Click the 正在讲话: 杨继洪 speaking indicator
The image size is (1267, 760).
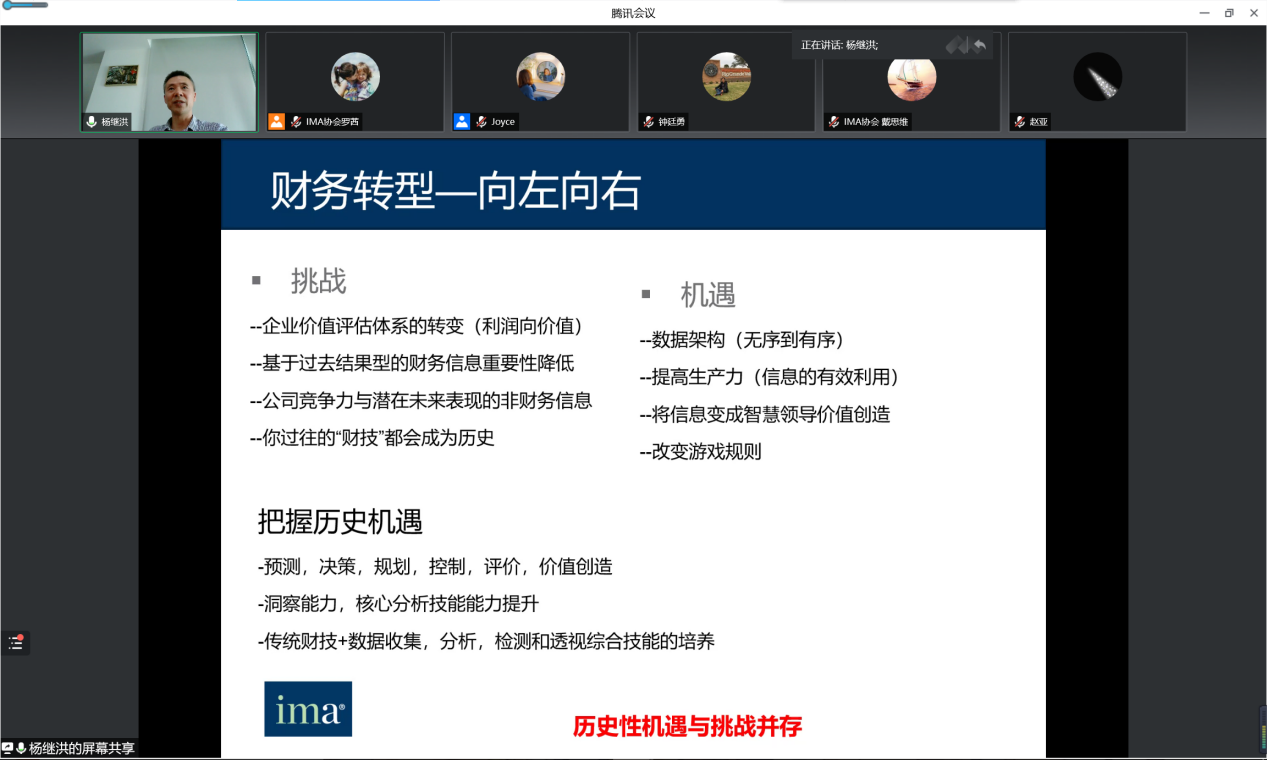click(x=840, y=45)
